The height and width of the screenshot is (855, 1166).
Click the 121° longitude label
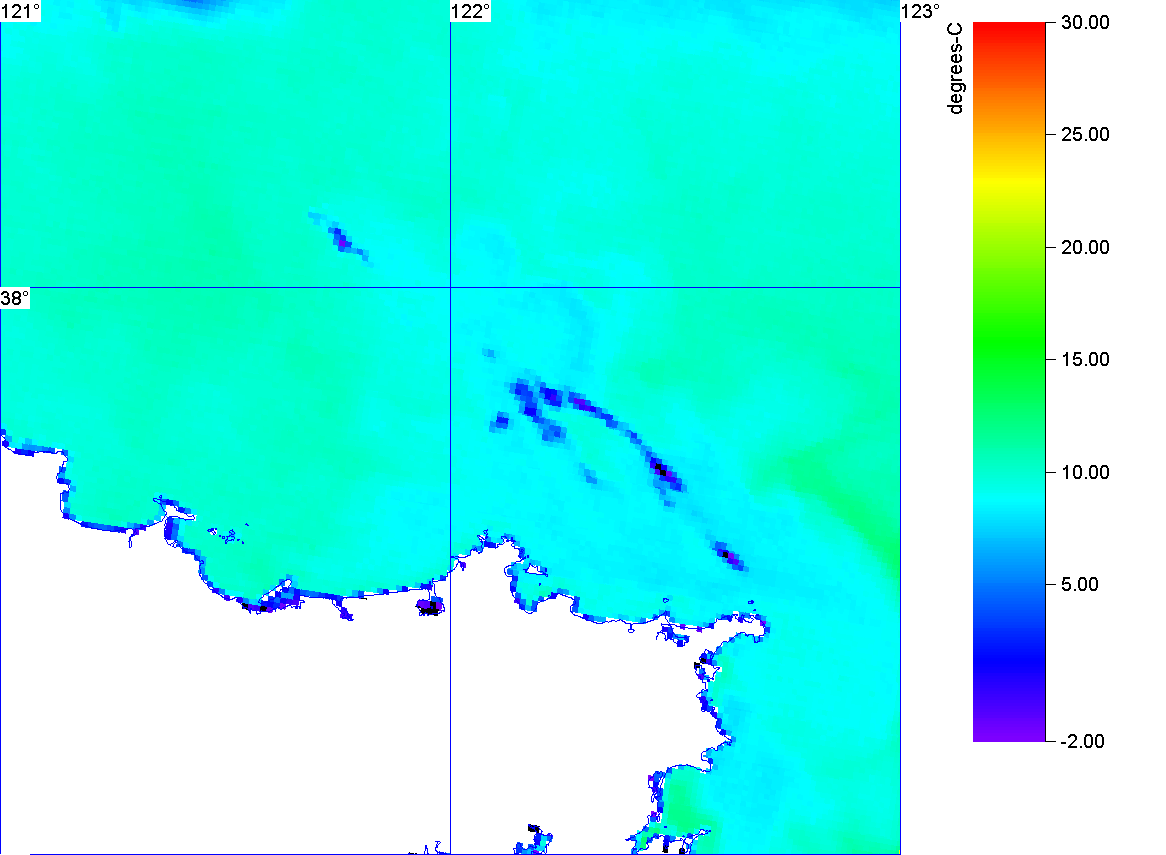(x=21, y=11)
